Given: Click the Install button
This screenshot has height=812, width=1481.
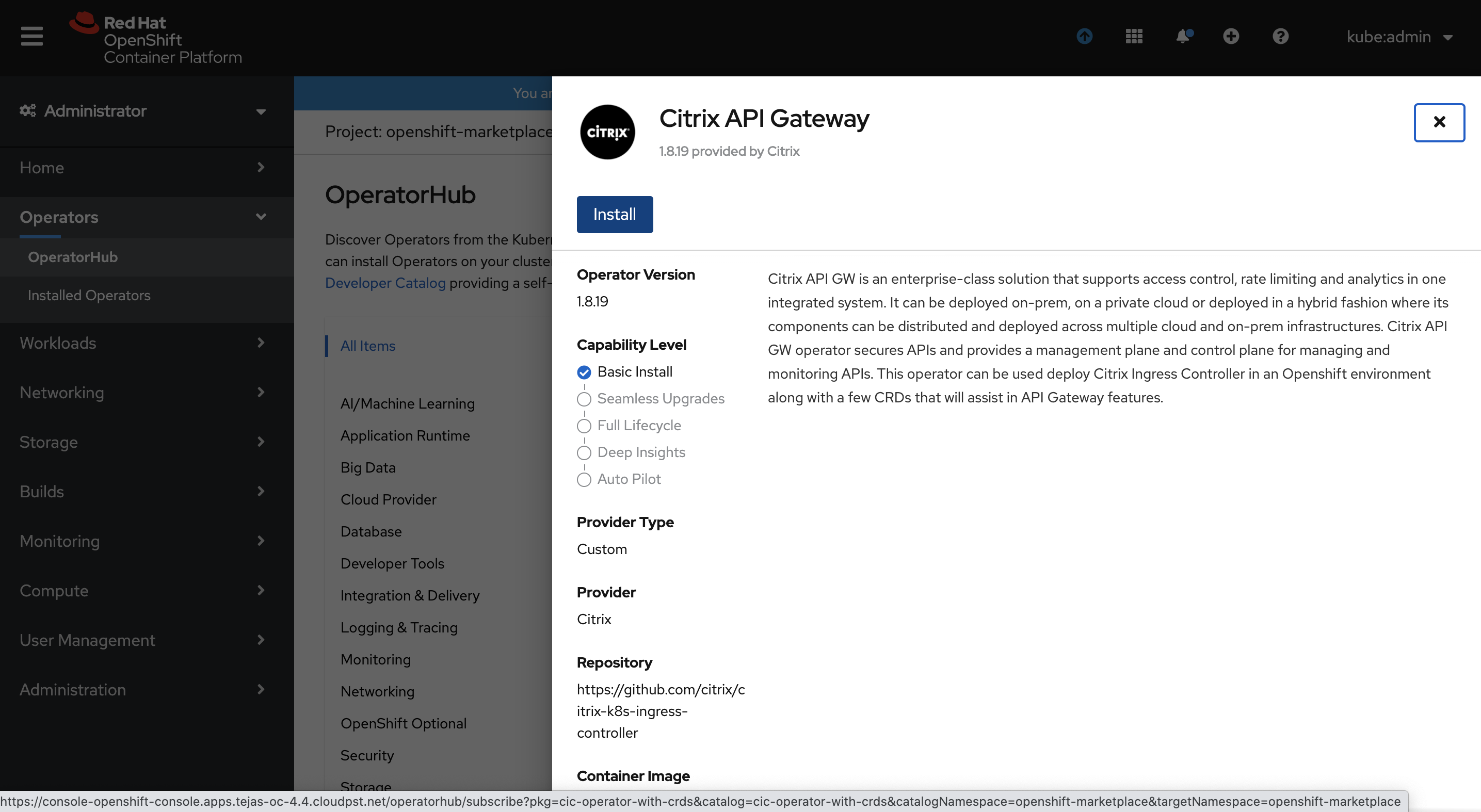Looking at the screenshot, I should click(615, 215).
